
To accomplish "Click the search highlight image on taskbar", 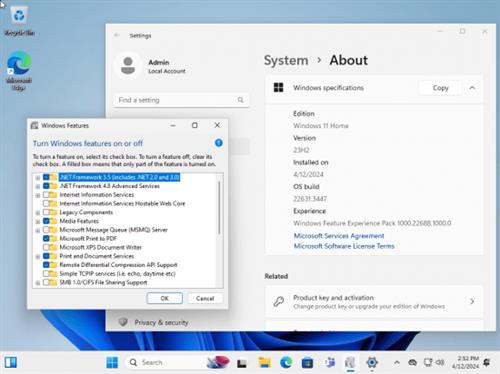I will (218, 362).
